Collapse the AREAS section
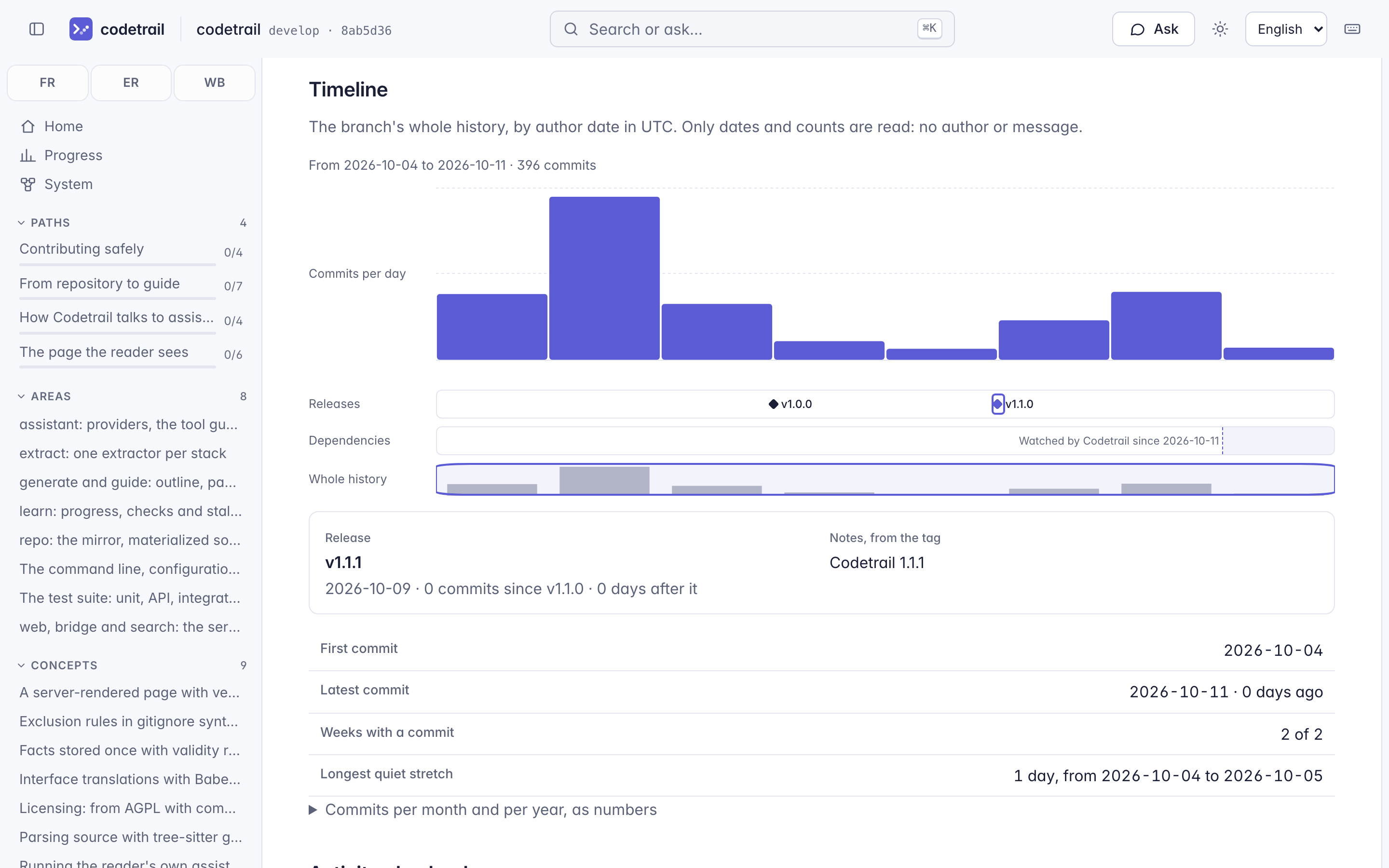Screen dimensions: 1389x868 coord(133,396)
